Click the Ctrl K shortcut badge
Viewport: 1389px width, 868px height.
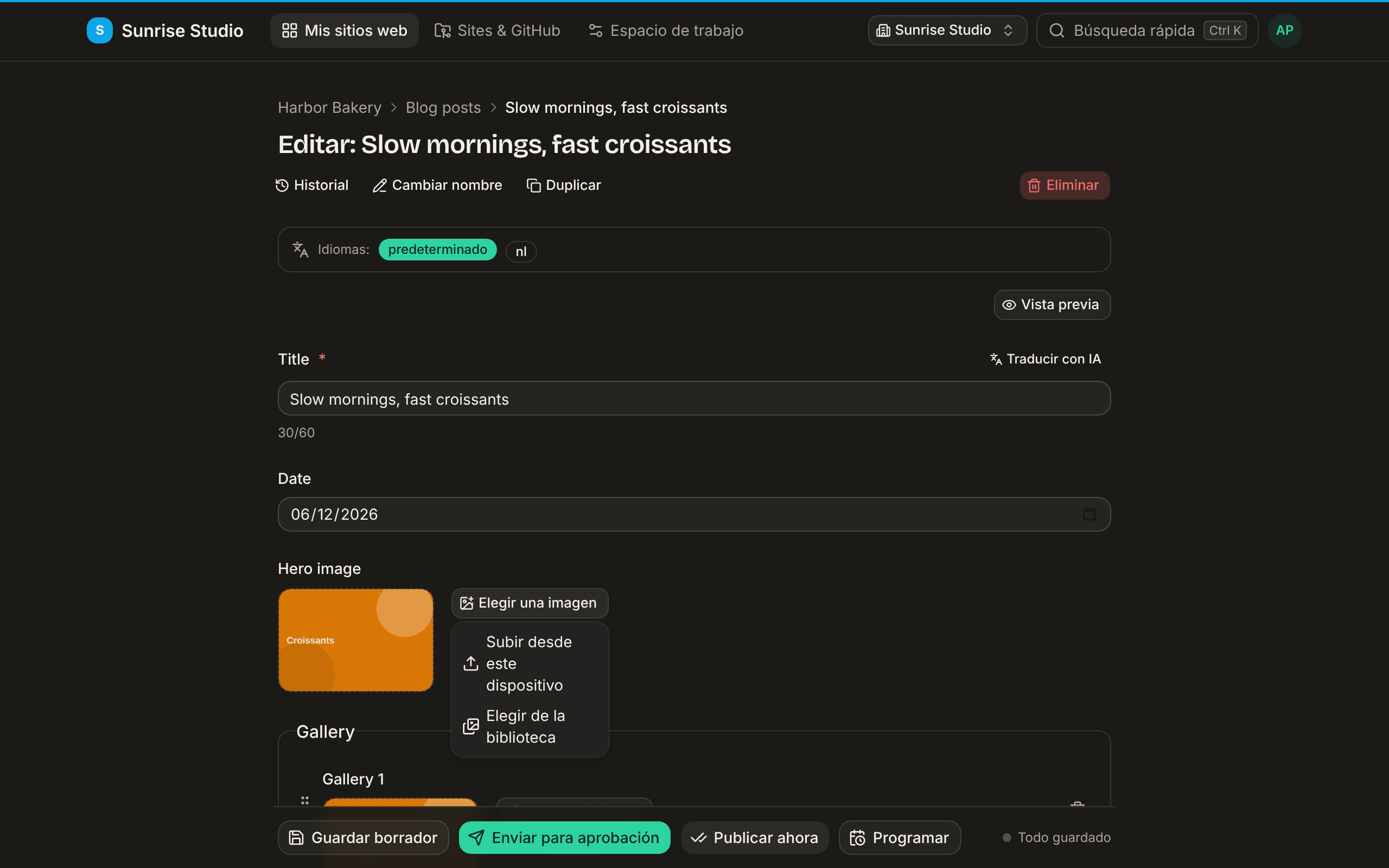pyautogui.click(x=1225, y=30)
